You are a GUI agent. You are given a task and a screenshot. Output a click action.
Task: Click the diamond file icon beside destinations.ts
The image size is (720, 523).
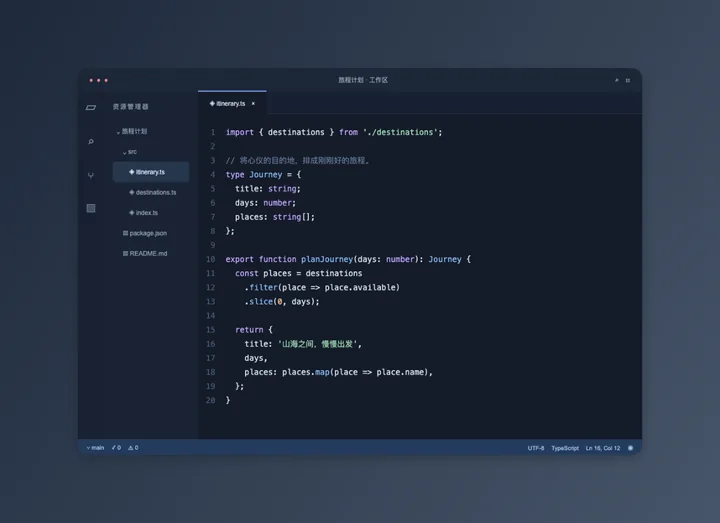pyautogui.click(x=132, y=192)
